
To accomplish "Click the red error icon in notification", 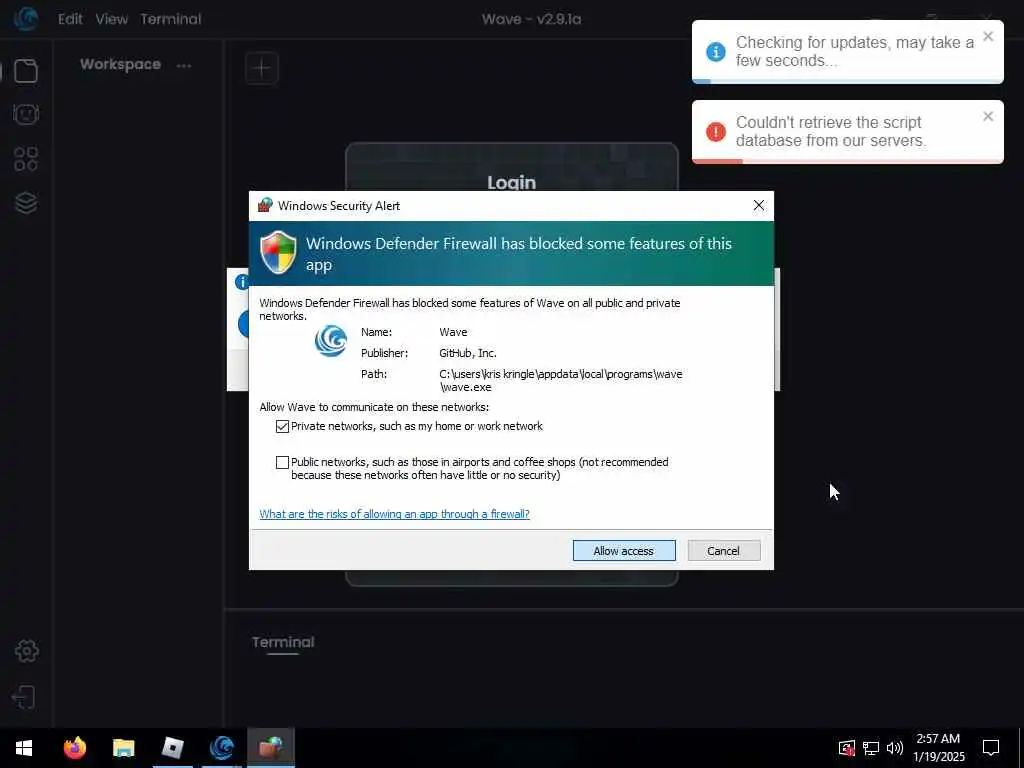I will [x=716, y=131].
